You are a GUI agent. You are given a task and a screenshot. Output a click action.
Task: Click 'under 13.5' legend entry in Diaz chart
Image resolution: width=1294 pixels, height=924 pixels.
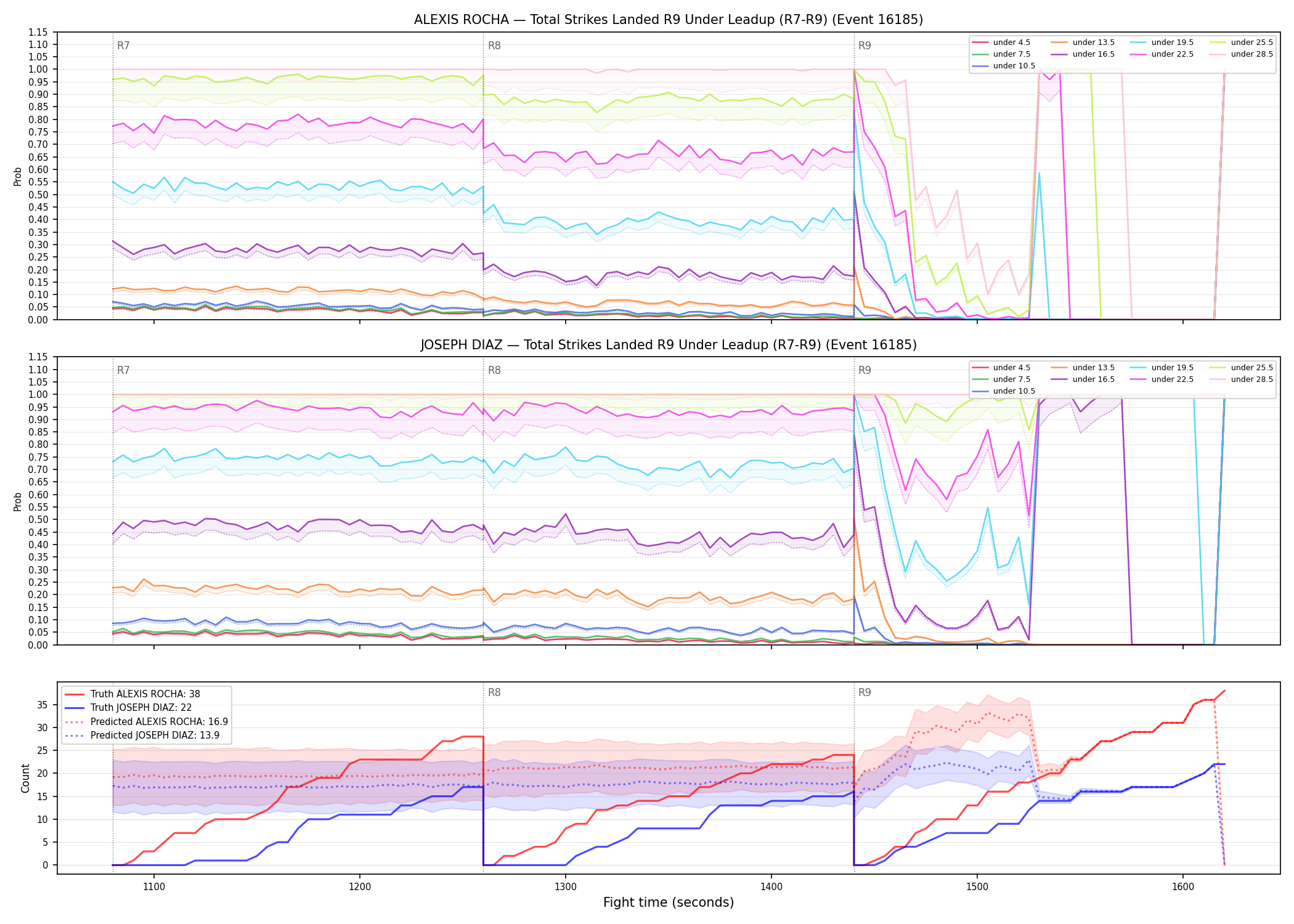[x=1083, y=368]
